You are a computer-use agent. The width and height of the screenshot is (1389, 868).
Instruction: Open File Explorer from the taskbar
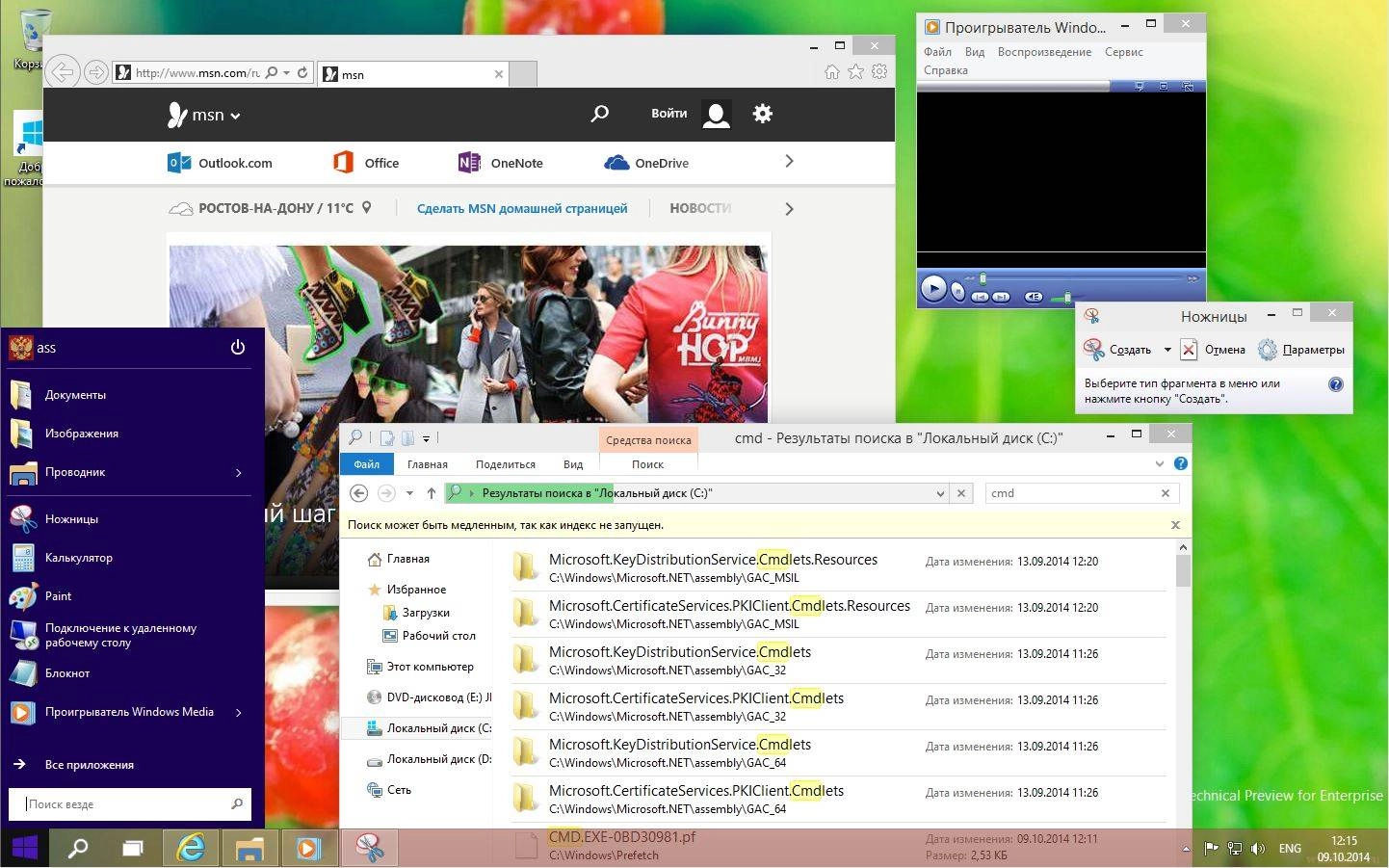(x=249, y=848)
